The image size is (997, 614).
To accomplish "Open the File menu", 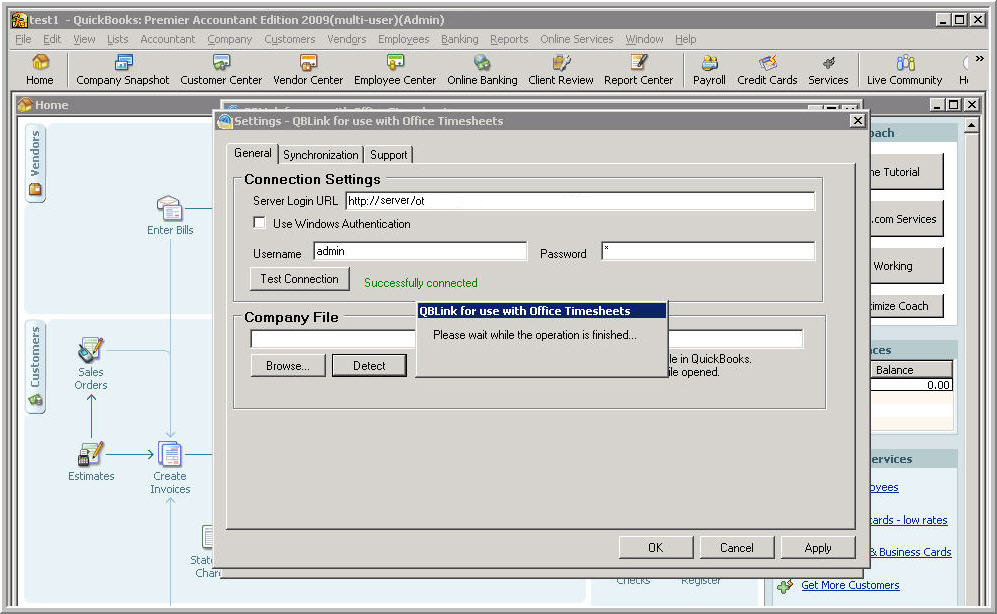I will [23, 39].
